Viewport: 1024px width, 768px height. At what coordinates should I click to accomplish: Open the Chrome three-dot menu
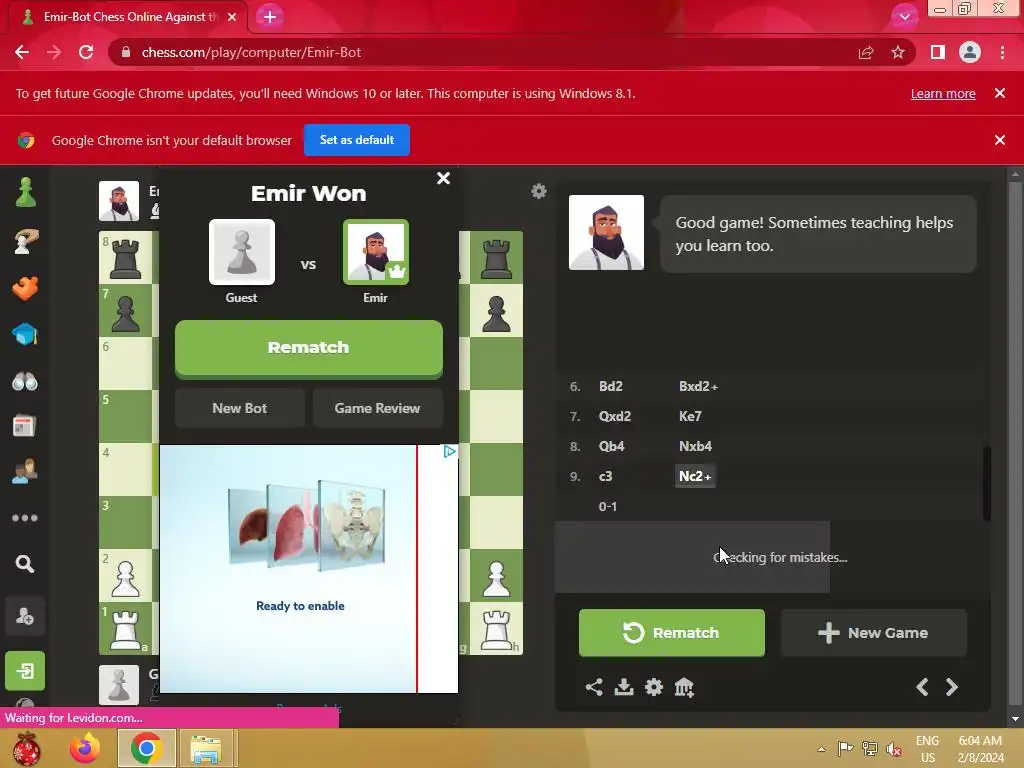click(x=1002, y=52)
